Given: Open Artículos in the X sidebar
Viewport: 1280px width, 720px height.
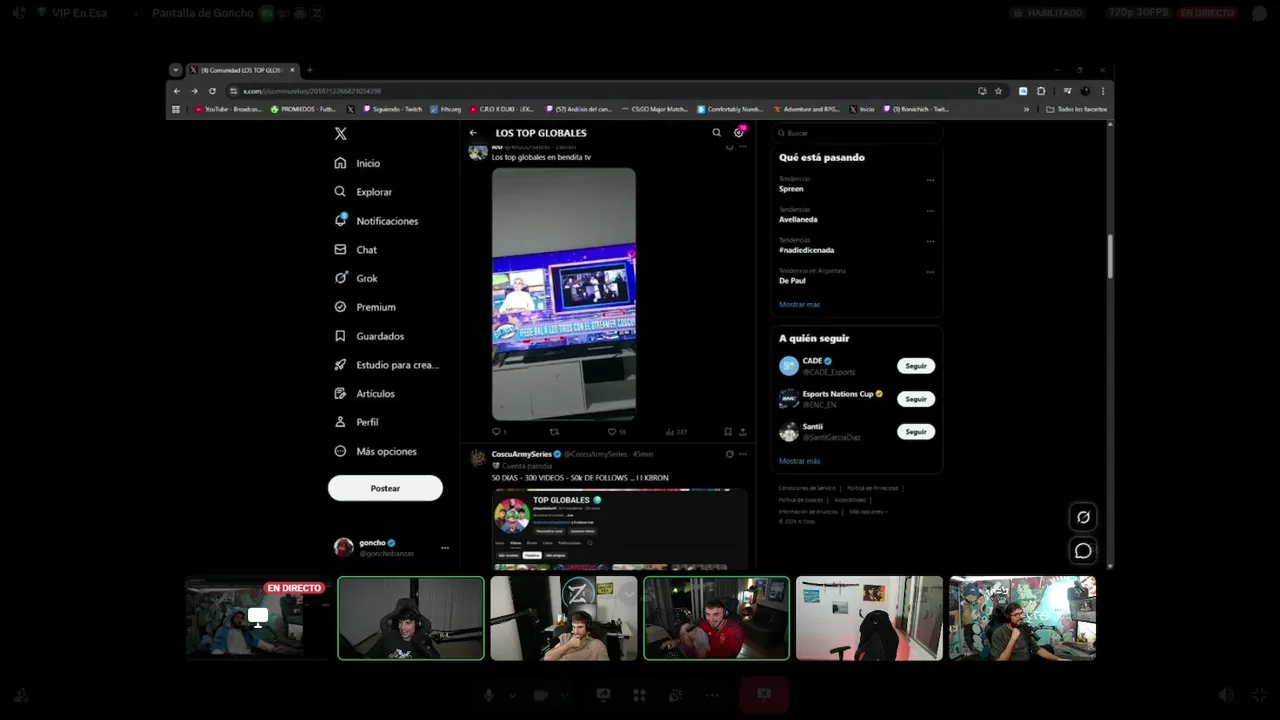Looking at the screenshot, I should click(x=365, y=394).
